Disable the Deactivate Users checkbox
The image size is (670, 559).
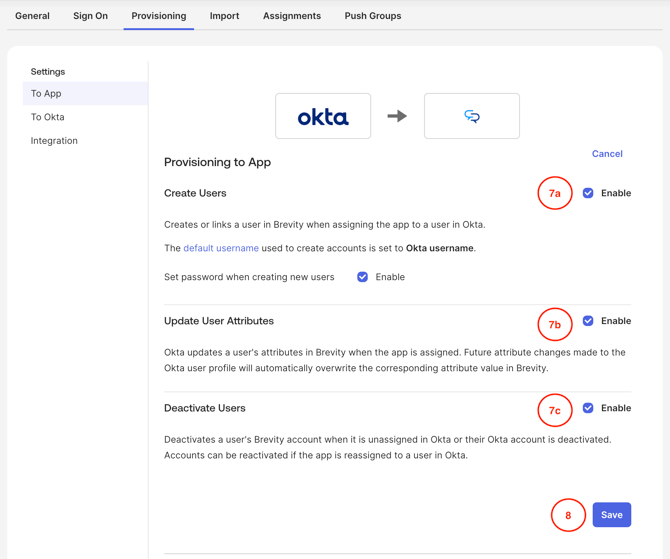(588, 408)
